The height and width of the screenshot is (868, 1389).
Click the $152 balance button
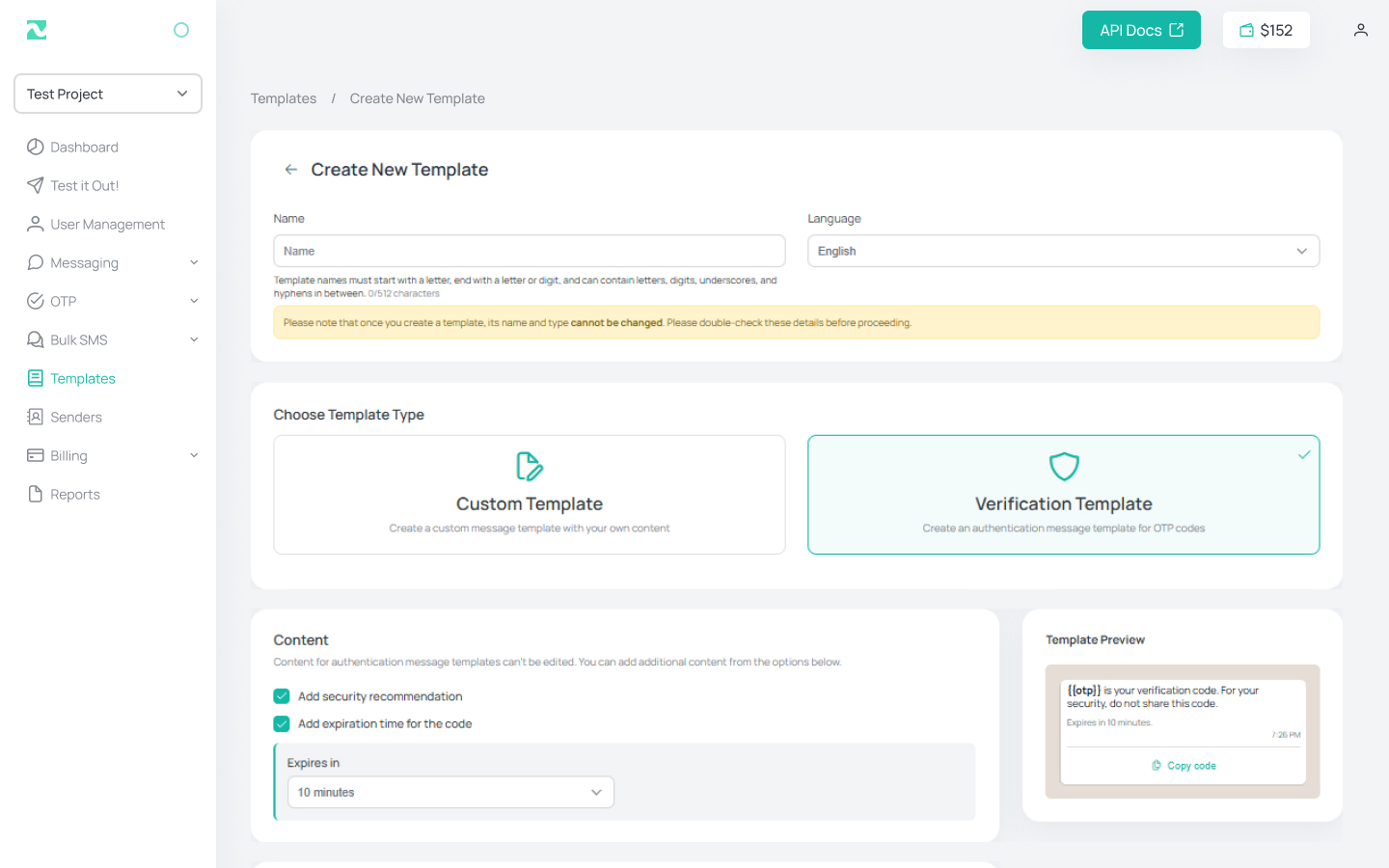[1266, 30]
